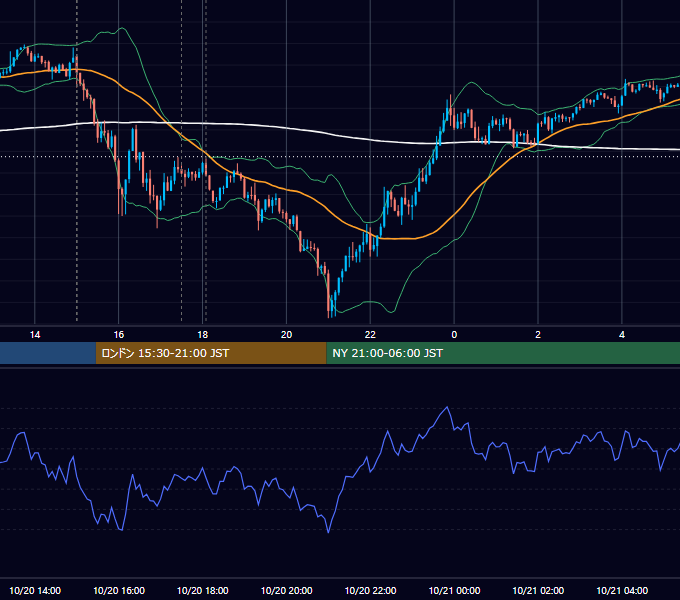The height and width of the screenshot is (600, 680).
Task: Click the 2 hour axis label
Action: pos(538,334)
